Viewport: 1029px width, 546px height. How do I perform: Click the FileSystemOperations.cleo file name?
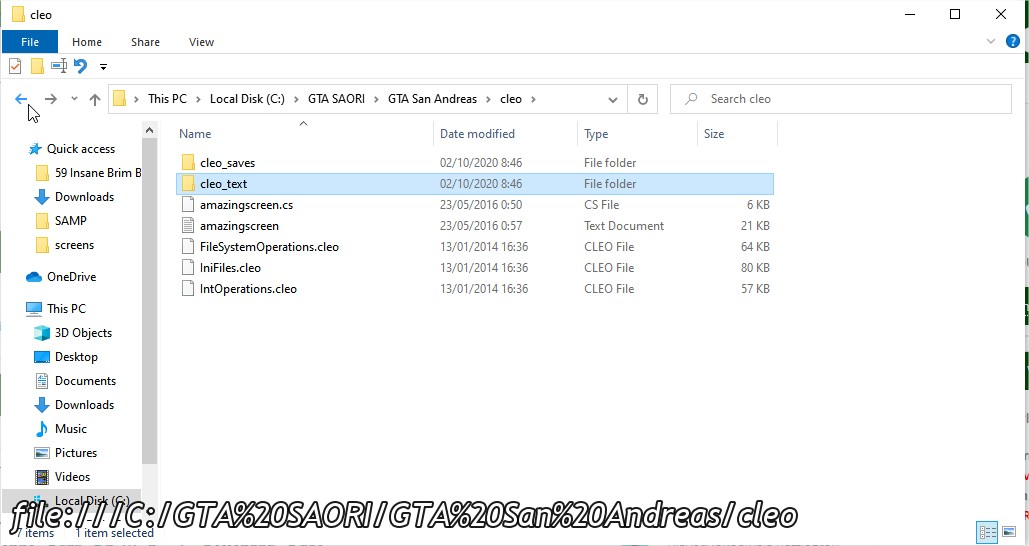(x=270, y=247)
